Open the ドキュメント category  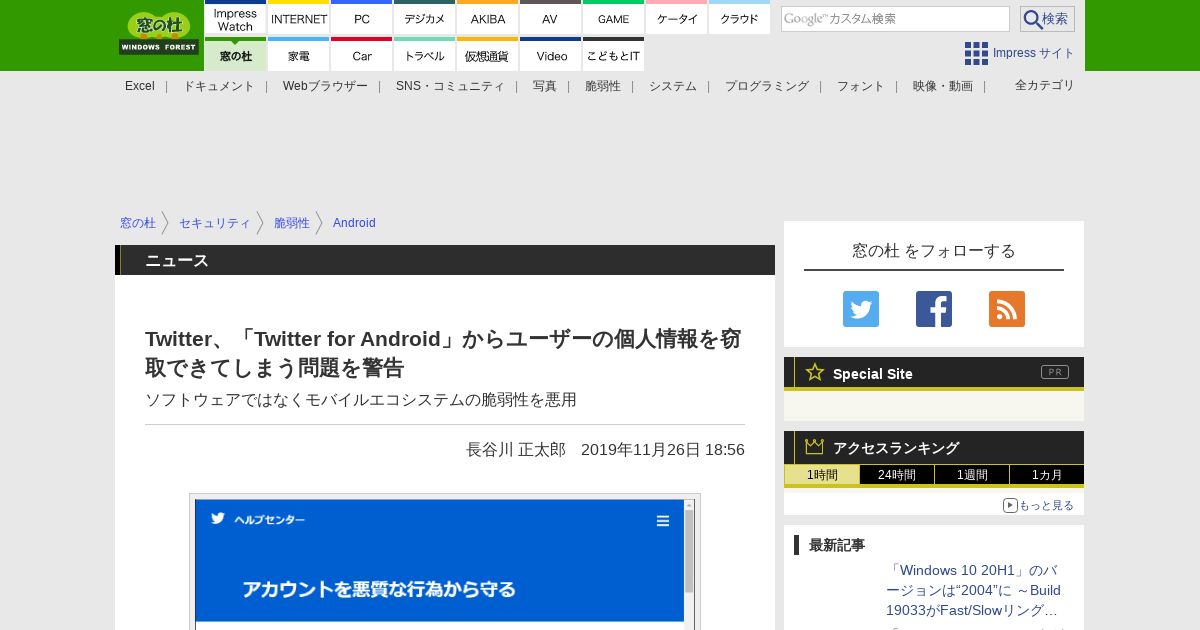pos(219,86)
